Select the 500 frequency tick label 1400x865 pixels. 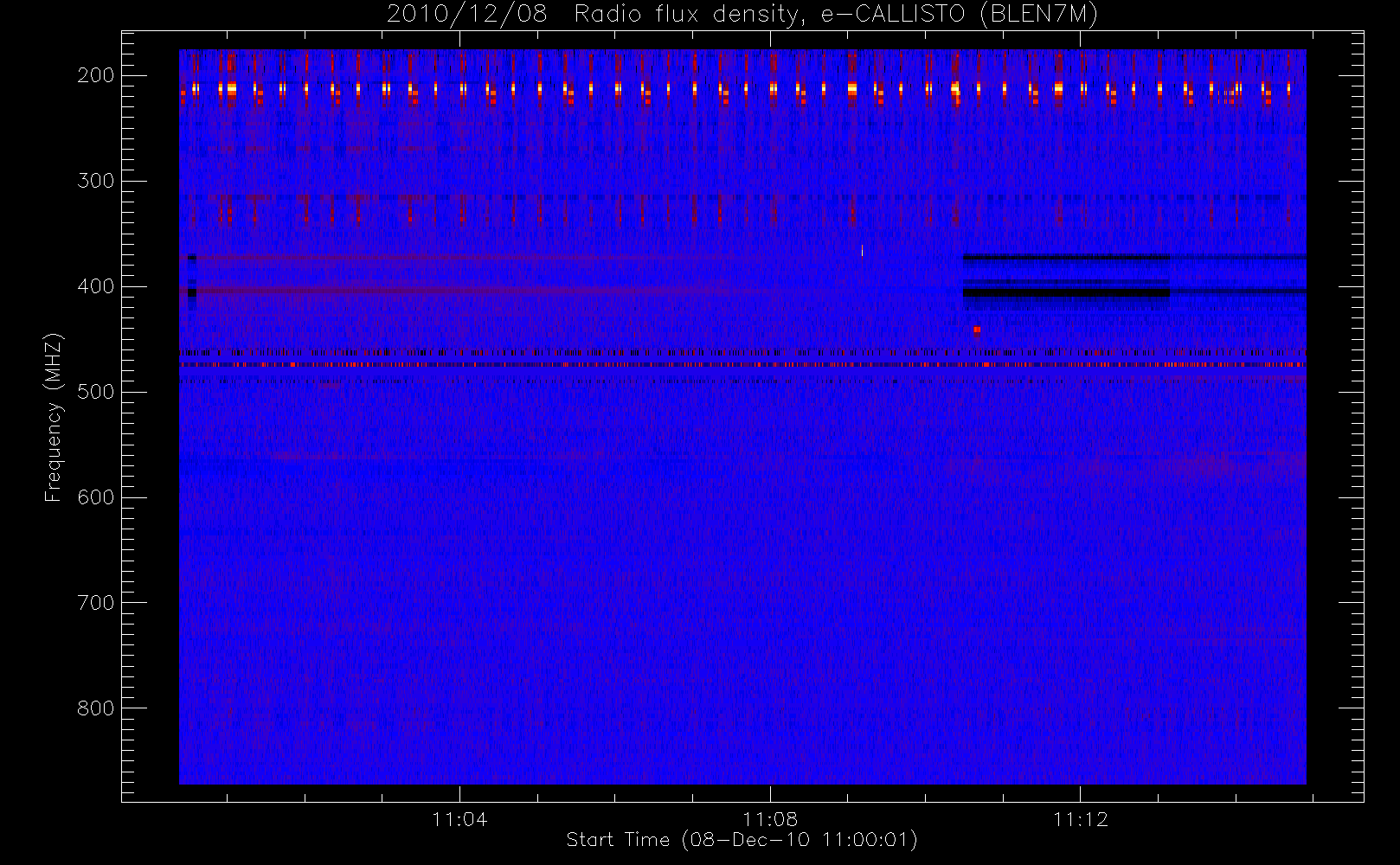tap(96, 392)
